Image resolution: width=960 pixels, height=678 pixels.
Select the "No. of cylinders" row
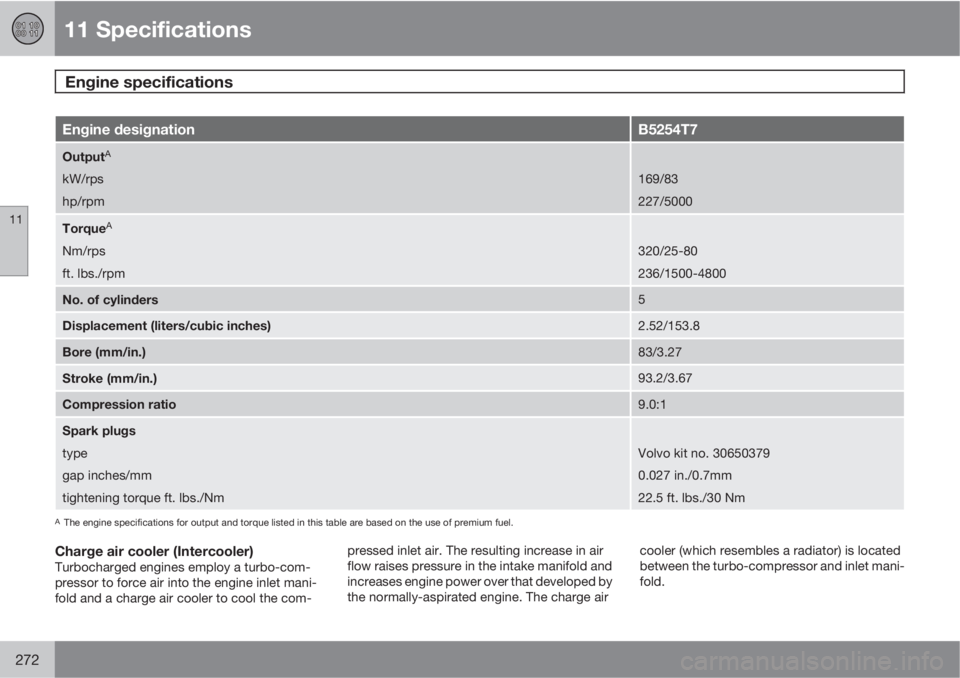point(110,299)
